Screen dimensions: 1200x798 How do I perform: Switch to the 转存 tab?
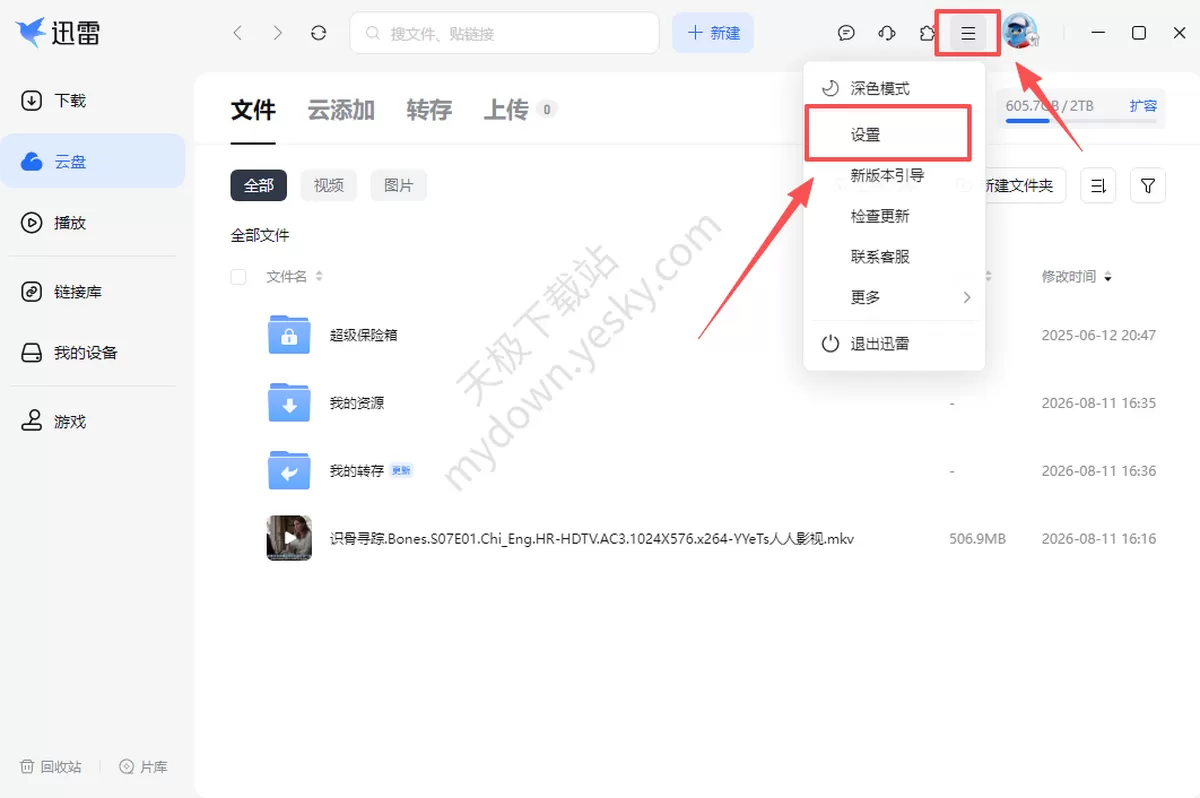pos(429,110)
